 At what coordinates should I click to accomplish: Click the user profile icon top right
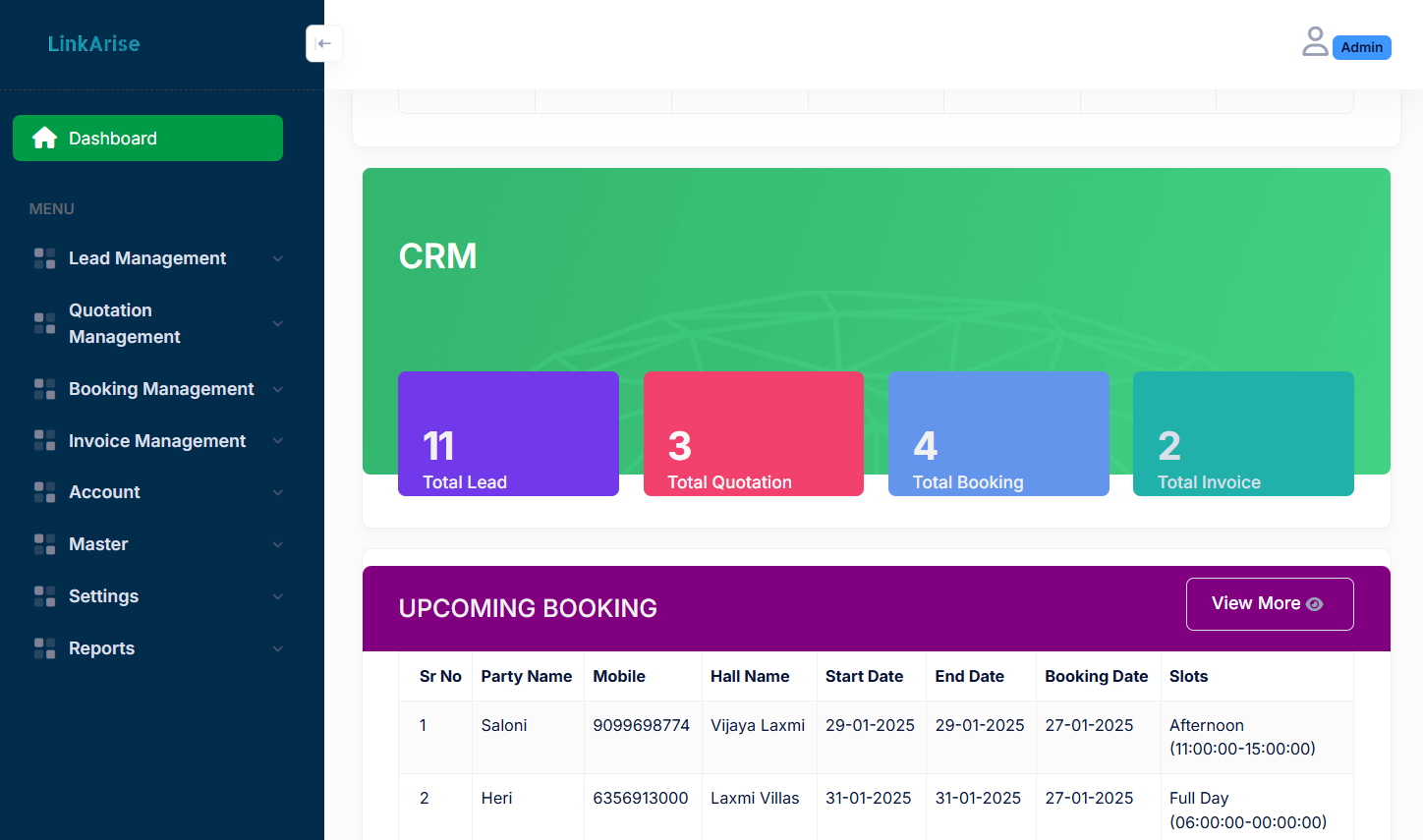point(1315,41)
